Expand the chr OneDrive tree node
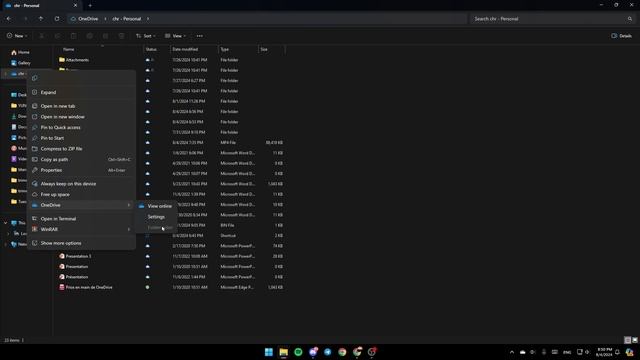Viewport: 640px width, 360px height. tap(5, 74)
